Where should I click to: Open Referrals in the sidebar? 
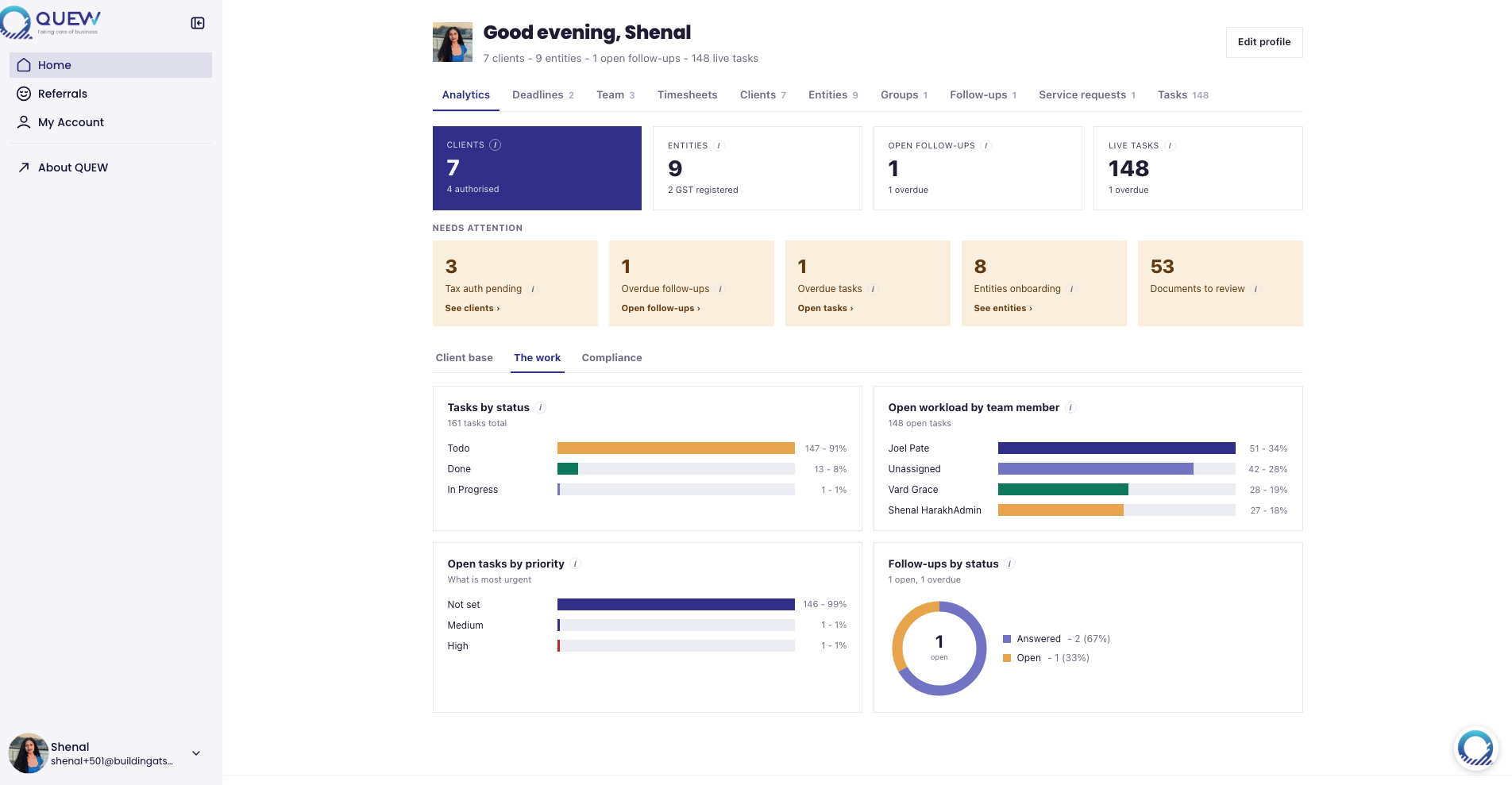click(x=110, y=94)
